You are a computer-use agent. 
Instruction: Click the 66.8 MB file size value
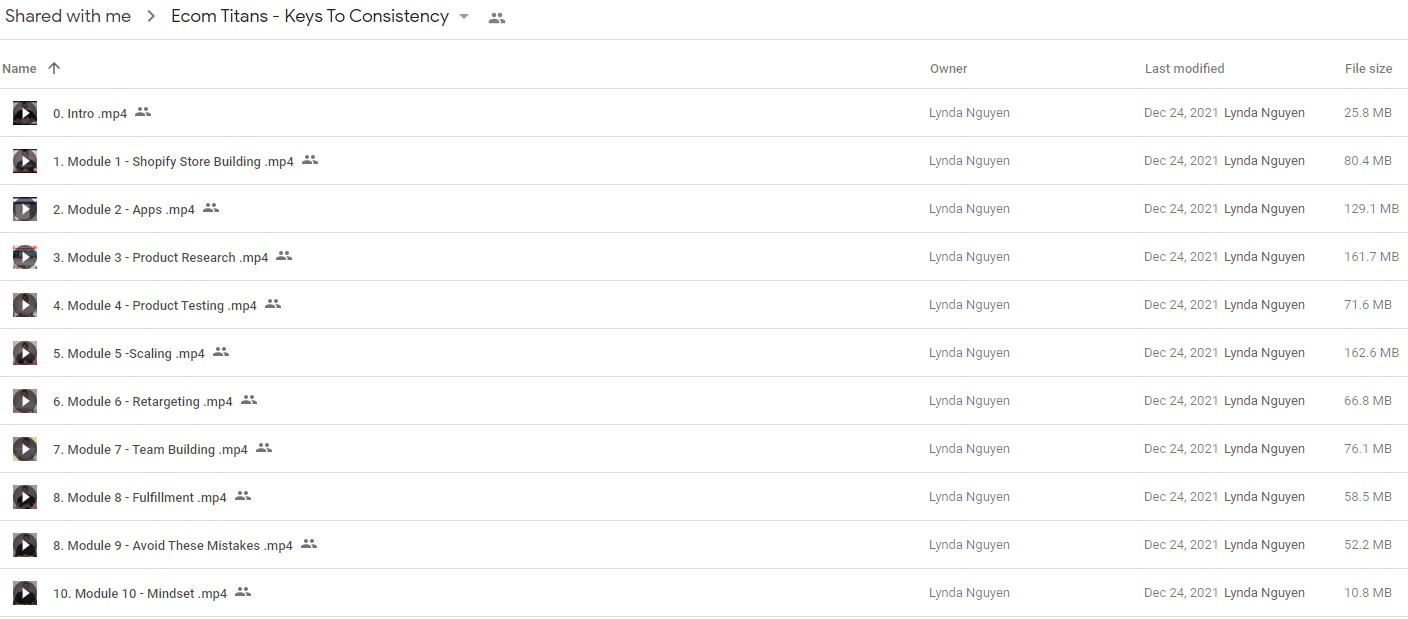pos(1368,401)
